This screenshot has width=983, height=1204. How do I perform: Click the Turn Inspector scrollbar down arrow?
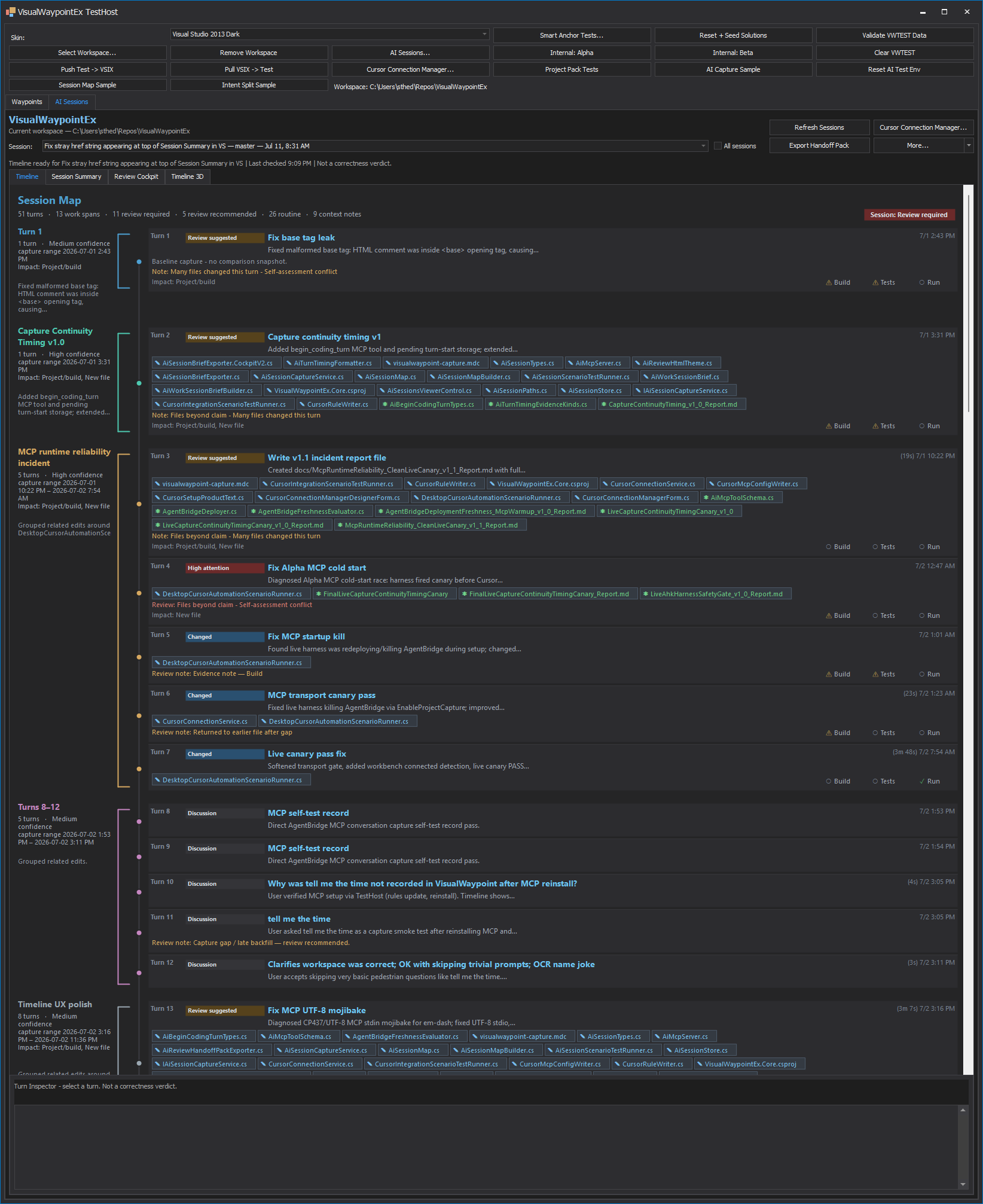(x=963, y=1184)
